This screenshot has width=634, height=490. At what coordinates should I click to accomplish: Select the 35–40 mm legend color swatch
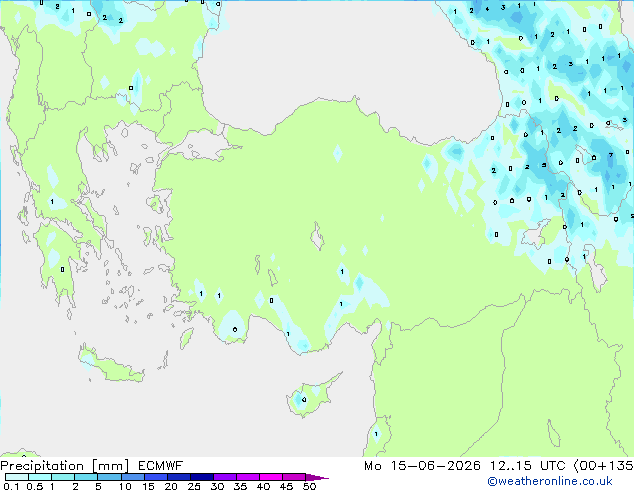click(247, 477)
